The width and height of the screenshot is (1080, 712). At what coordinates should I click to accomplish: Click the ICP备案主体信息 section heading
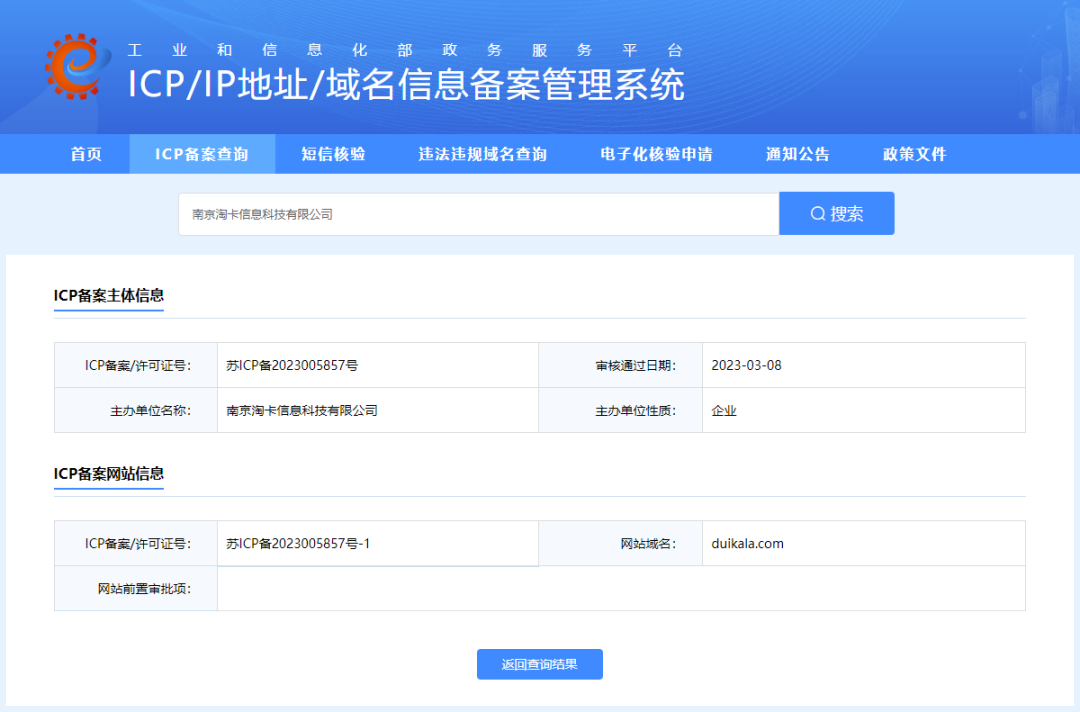(109, 295)
